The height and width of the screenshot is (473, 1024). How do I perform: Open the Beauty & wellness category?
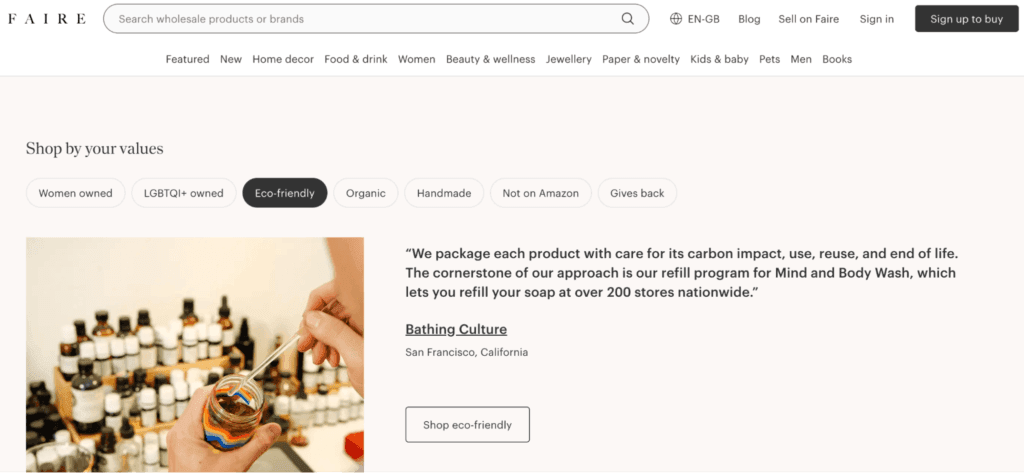click(x=490, y=59)
